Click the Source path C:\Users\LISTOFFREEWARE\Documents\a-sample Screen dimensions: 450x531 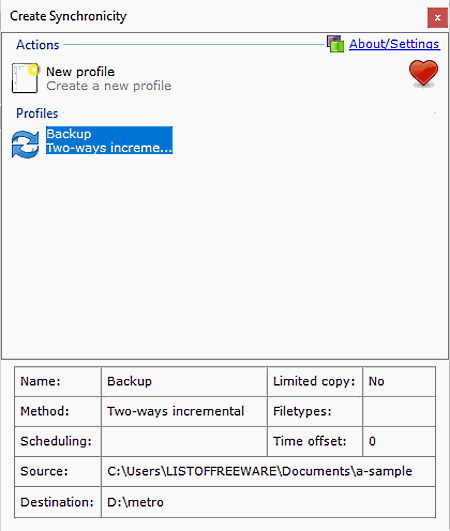[x=268, y=471]
